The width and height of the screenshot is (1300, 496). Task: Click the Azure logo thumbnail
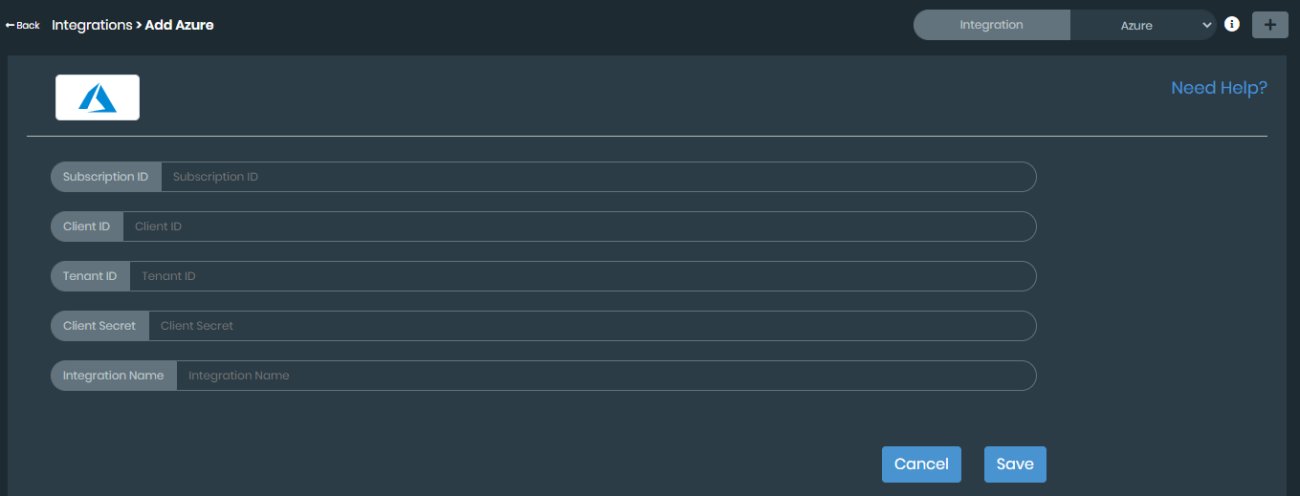click(97, 97)
